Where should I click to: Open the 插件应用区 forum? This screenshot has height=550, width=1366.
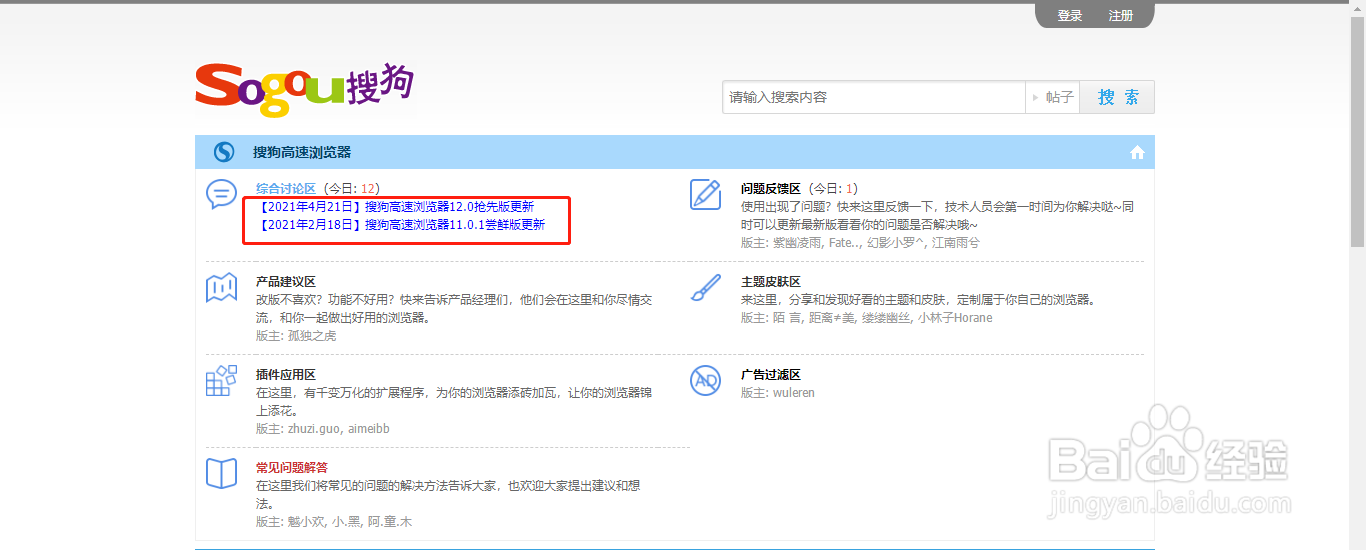click(x=286, y=375)
